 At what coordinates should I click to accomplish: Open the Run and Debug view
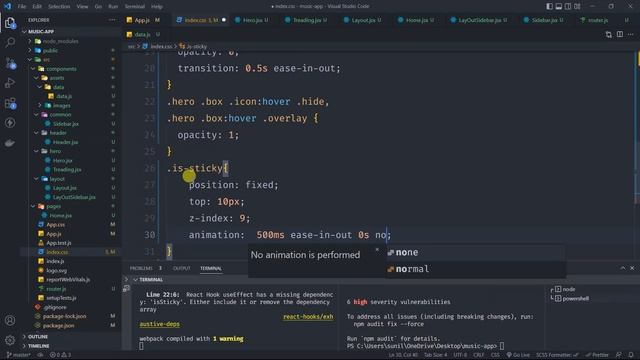10,83
